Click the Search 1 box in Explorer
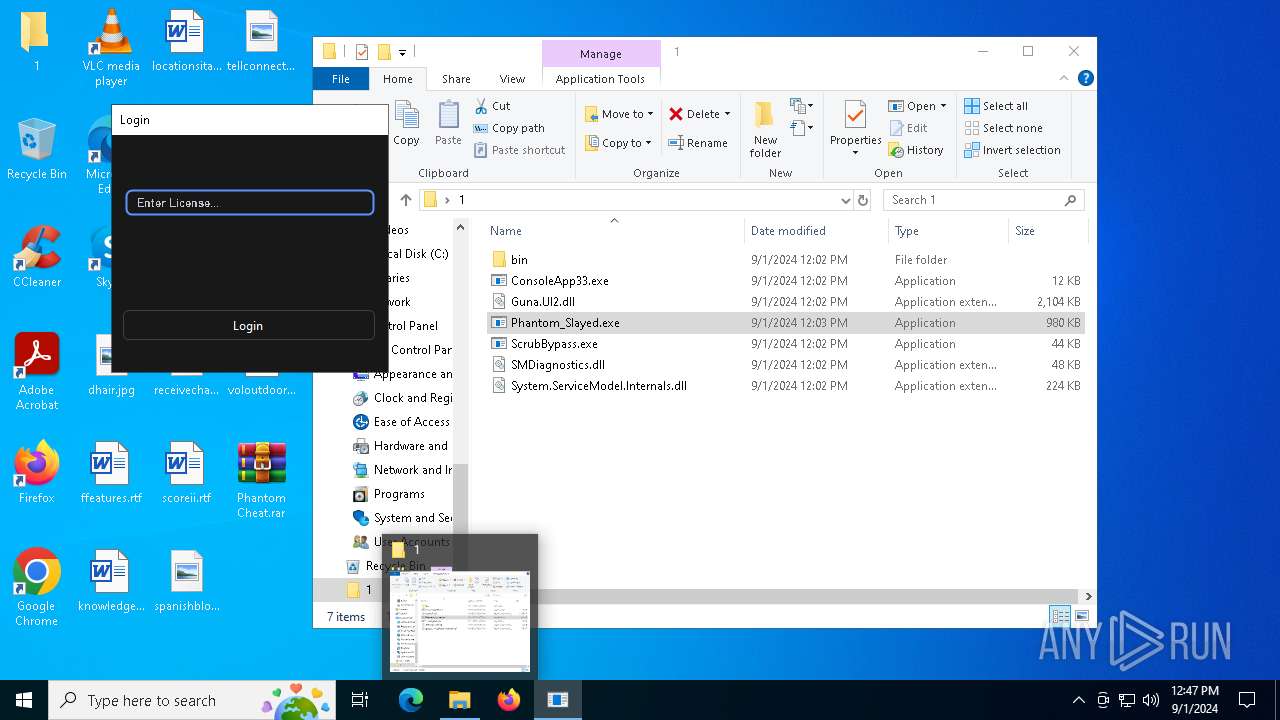This screenshot has height=720, width=1280. (983, 200)
